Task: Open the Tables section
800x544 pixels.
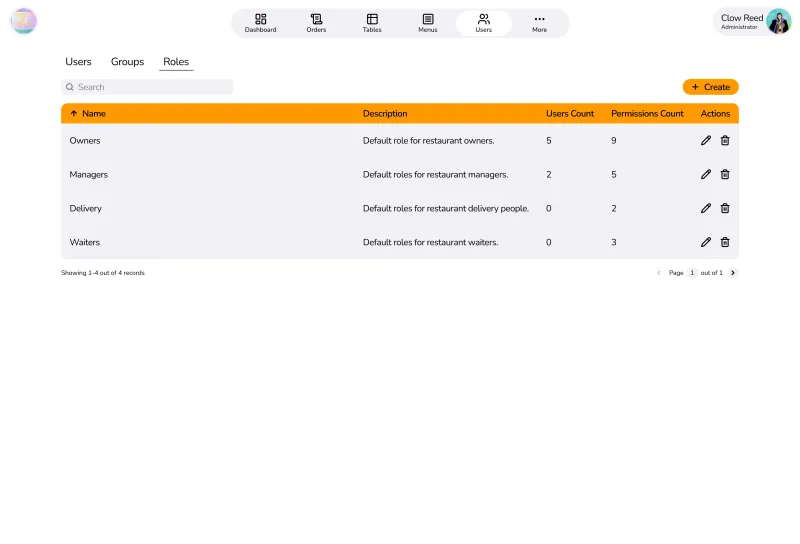Action: click(372, 23)
